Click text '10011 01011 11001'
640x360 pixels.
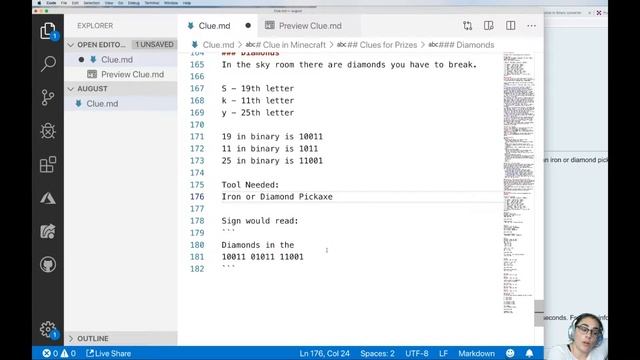(x=262, y=257)
